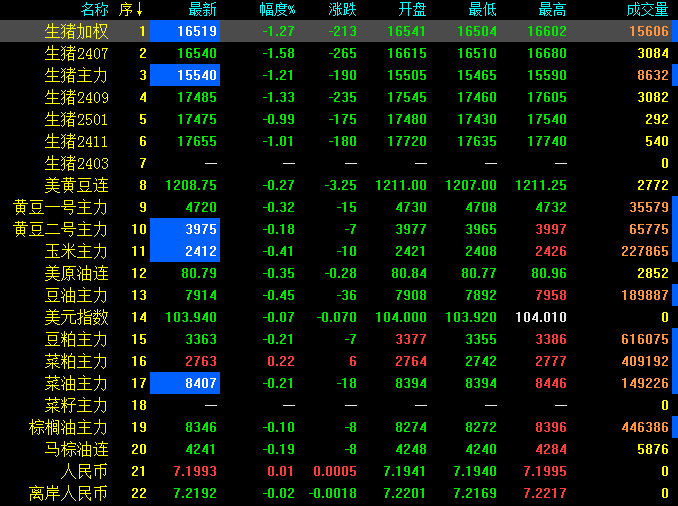This screenshot has height=506, width=678.
Task: Select the 最高 column header
Action: click(552, 9)
